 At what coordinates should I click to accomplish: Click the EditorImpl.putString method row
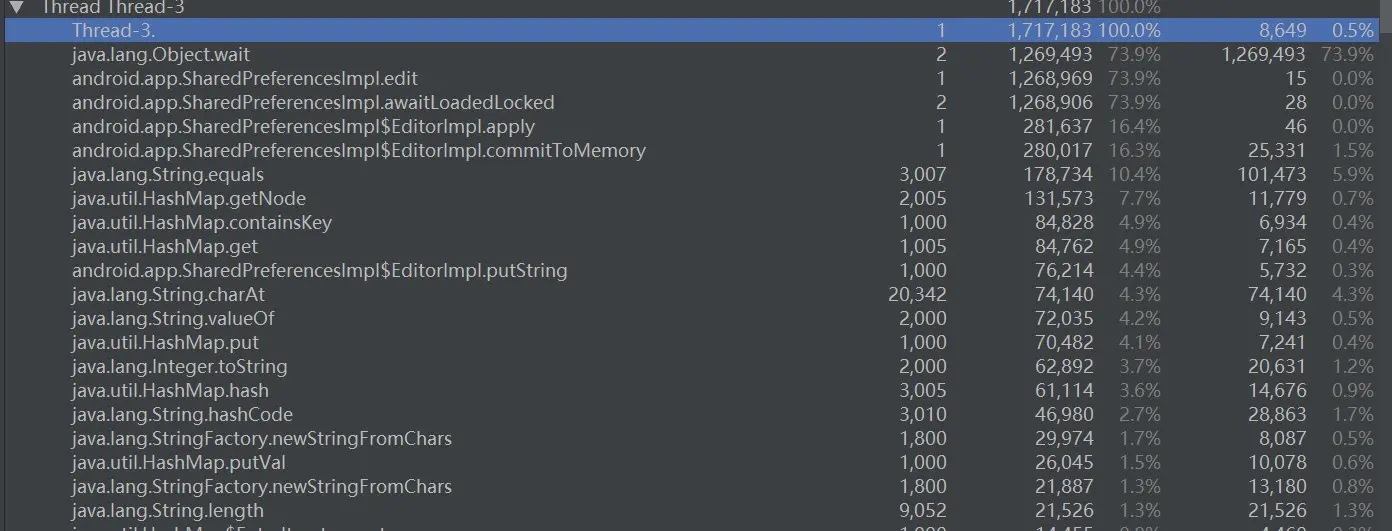tap(696, 270)
